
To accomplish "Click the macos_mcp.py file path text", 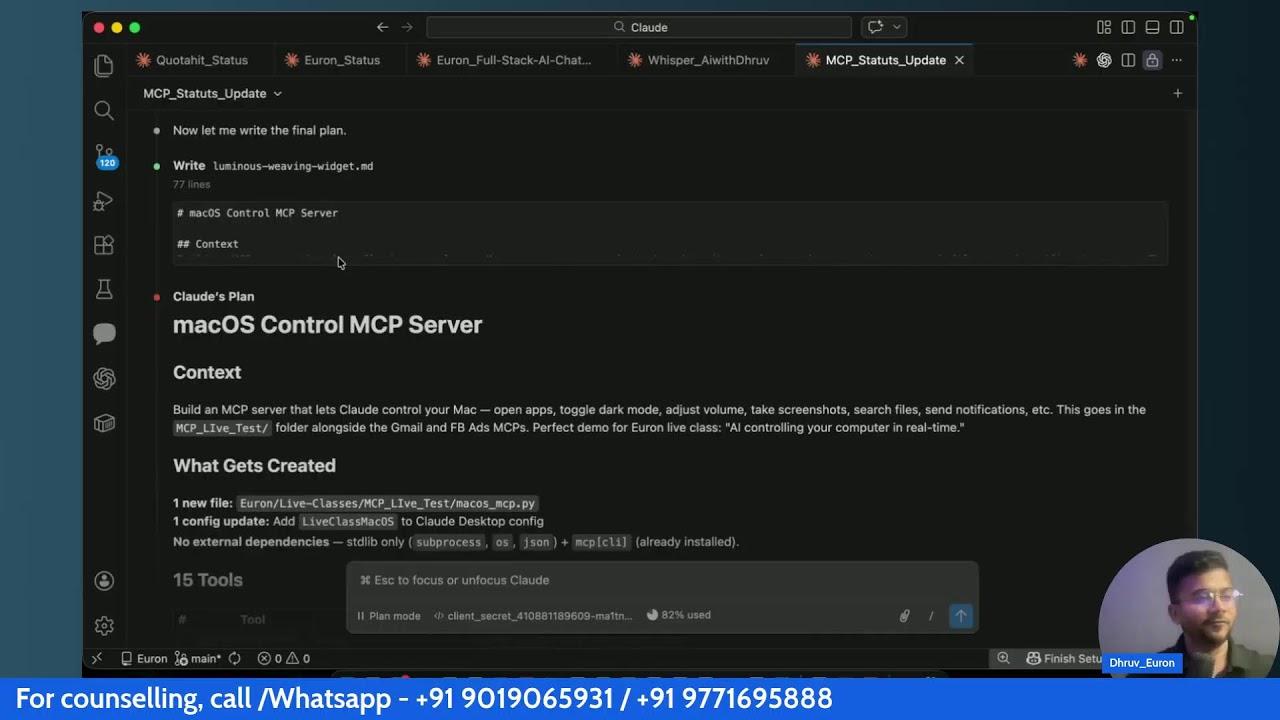I will [x=388, y=503].
